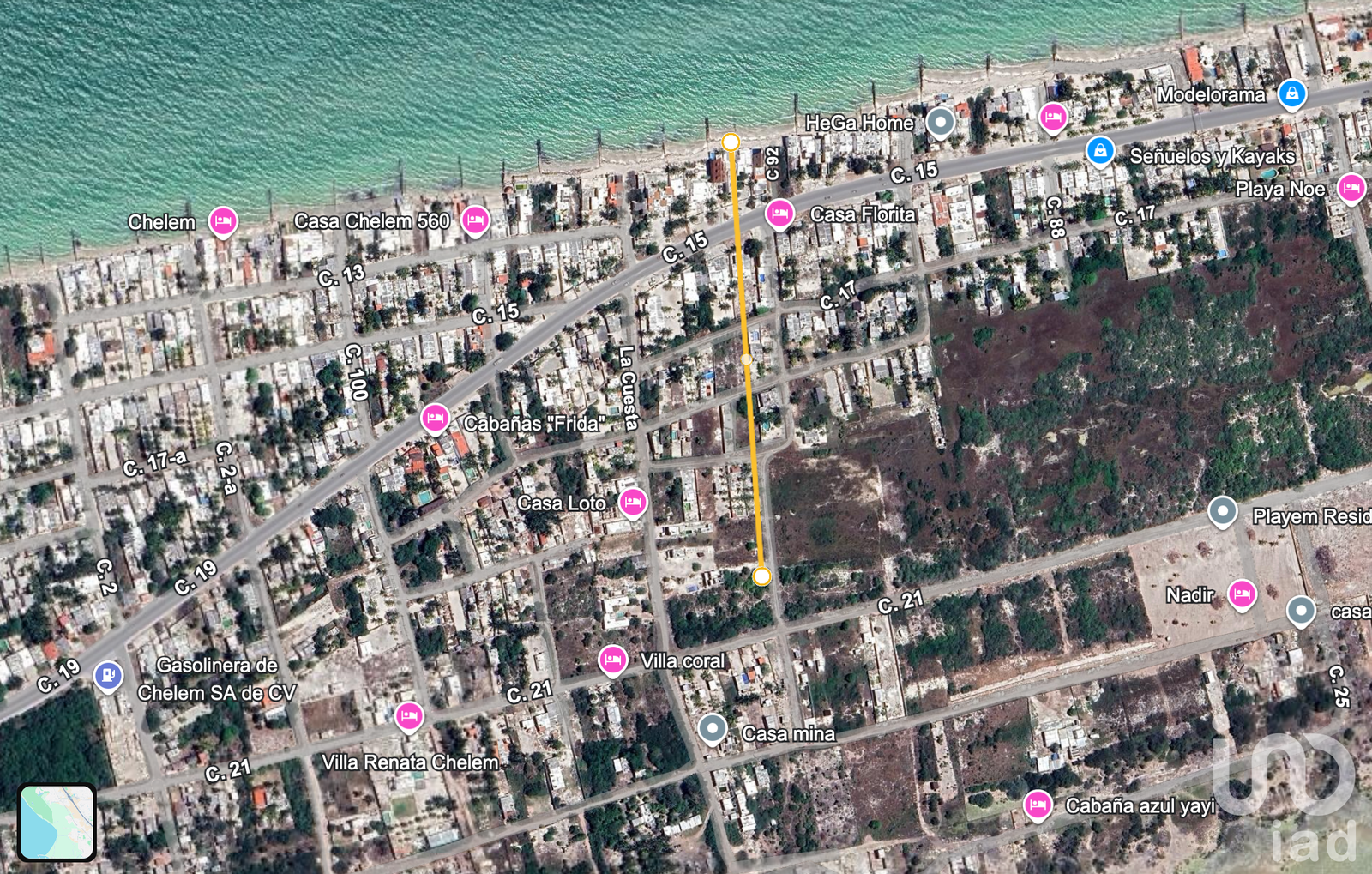Open the Casa Loto accommodation pin

632,504
